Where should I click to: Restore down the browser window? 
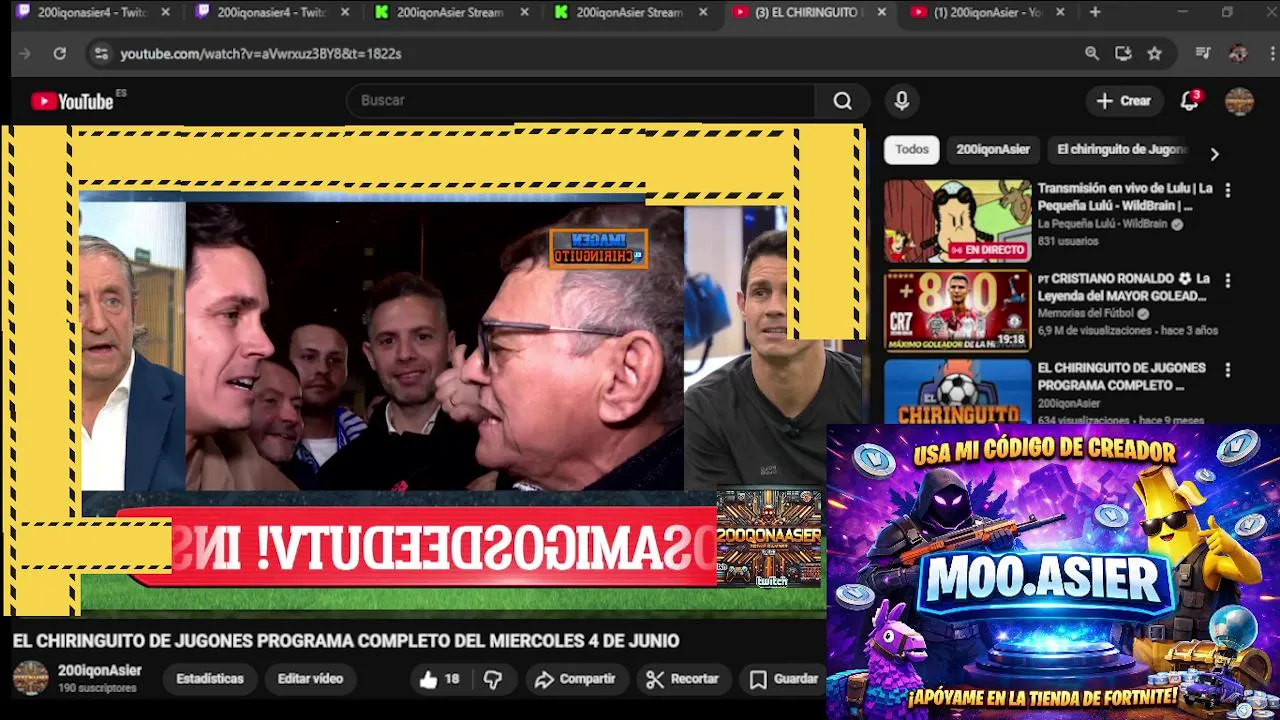(1228, 12)
